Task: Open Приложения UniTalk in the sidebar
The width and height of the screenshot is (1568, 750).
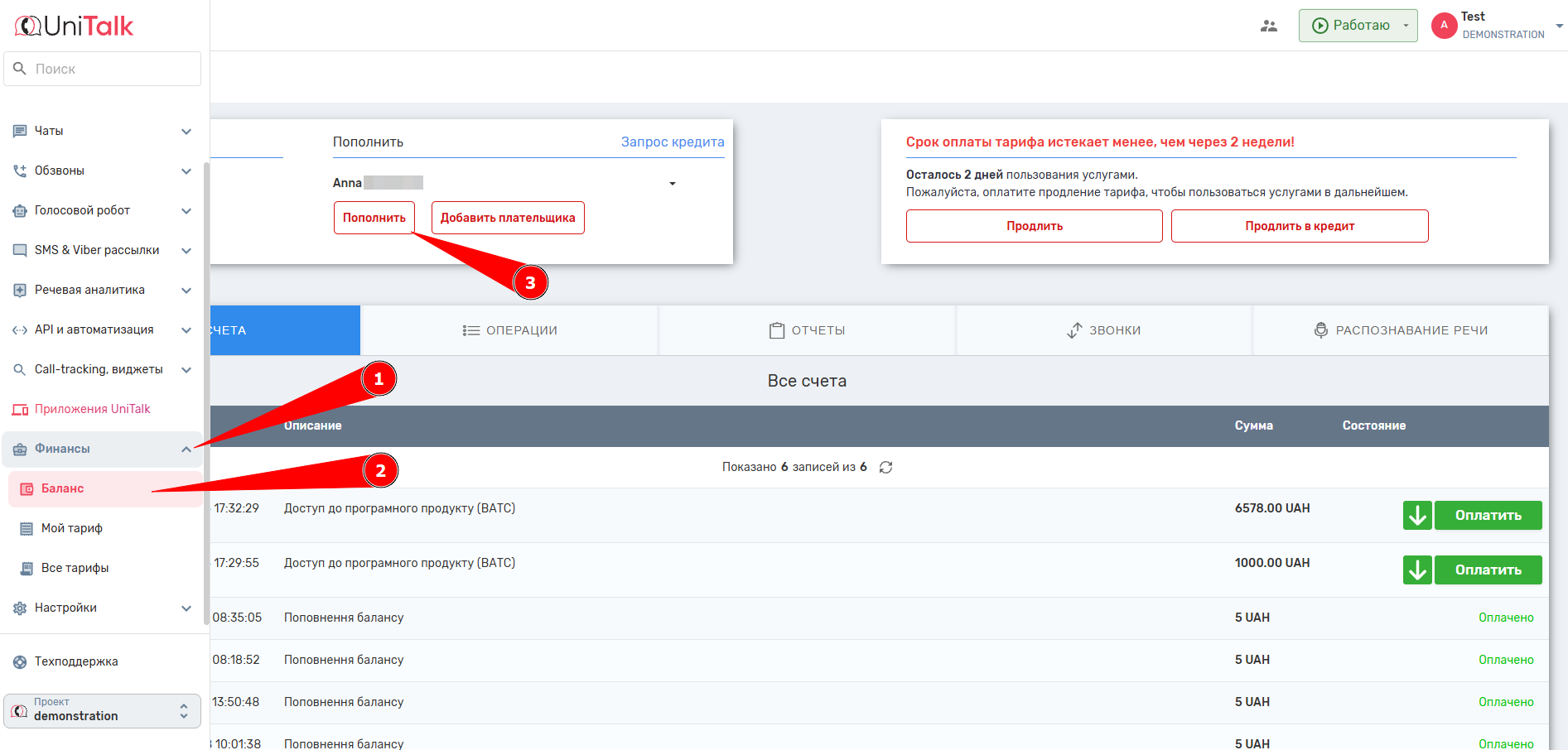Action: coord(92,409)
